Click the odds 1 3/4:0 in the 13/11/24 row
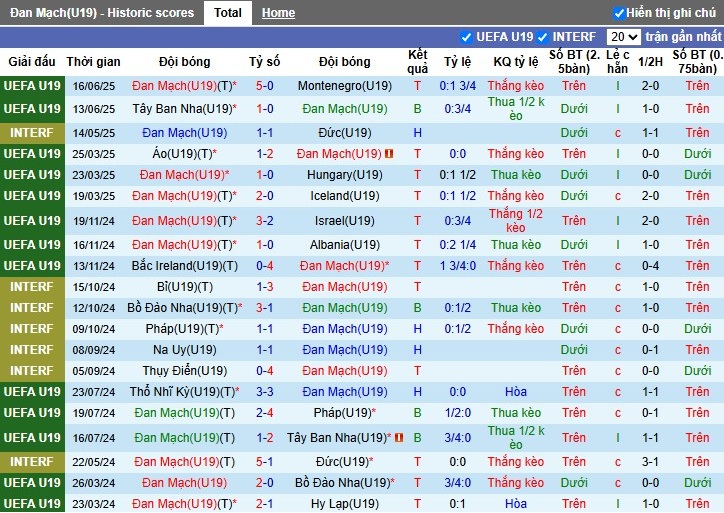Screen dimensions: 724x513 click(x=457, y=266)
